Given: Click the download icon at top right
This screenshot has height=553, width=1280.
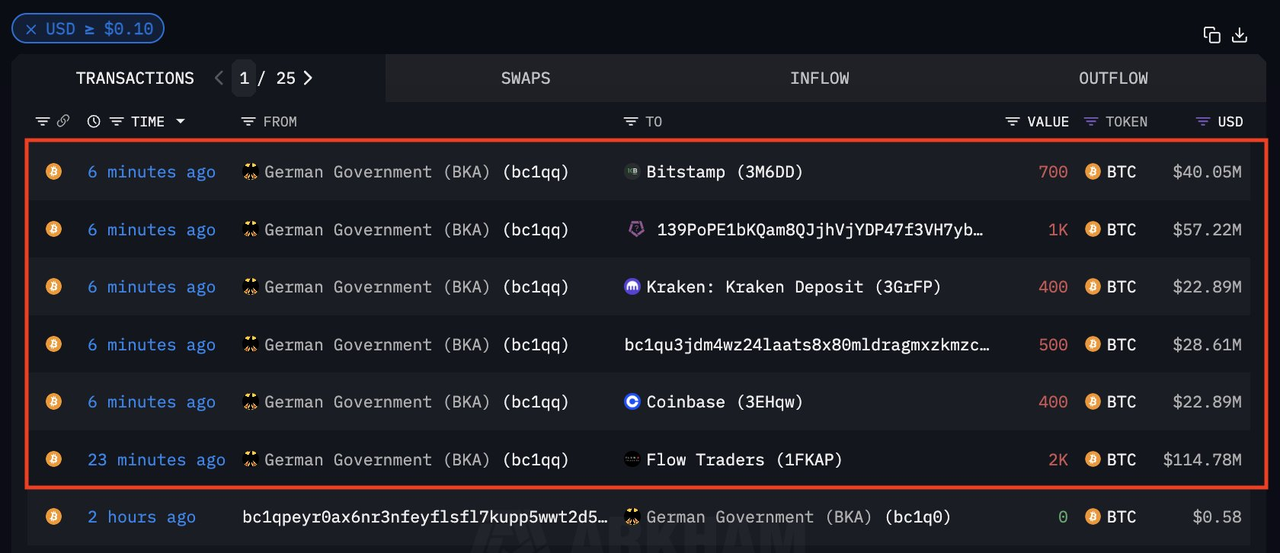Looking at the screenshot, I should 1240,35.
